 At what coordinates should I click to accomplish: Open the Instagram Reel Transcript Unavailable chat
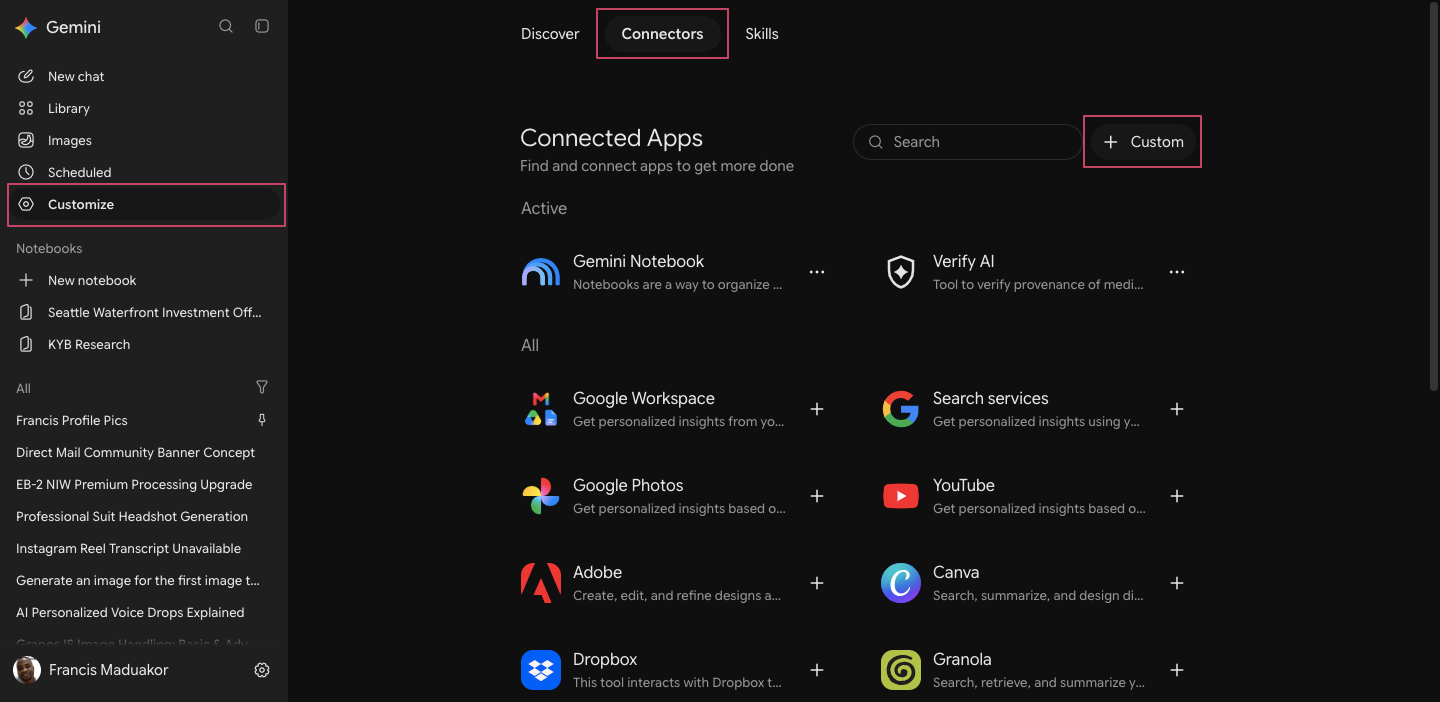(x=144, y=548)
